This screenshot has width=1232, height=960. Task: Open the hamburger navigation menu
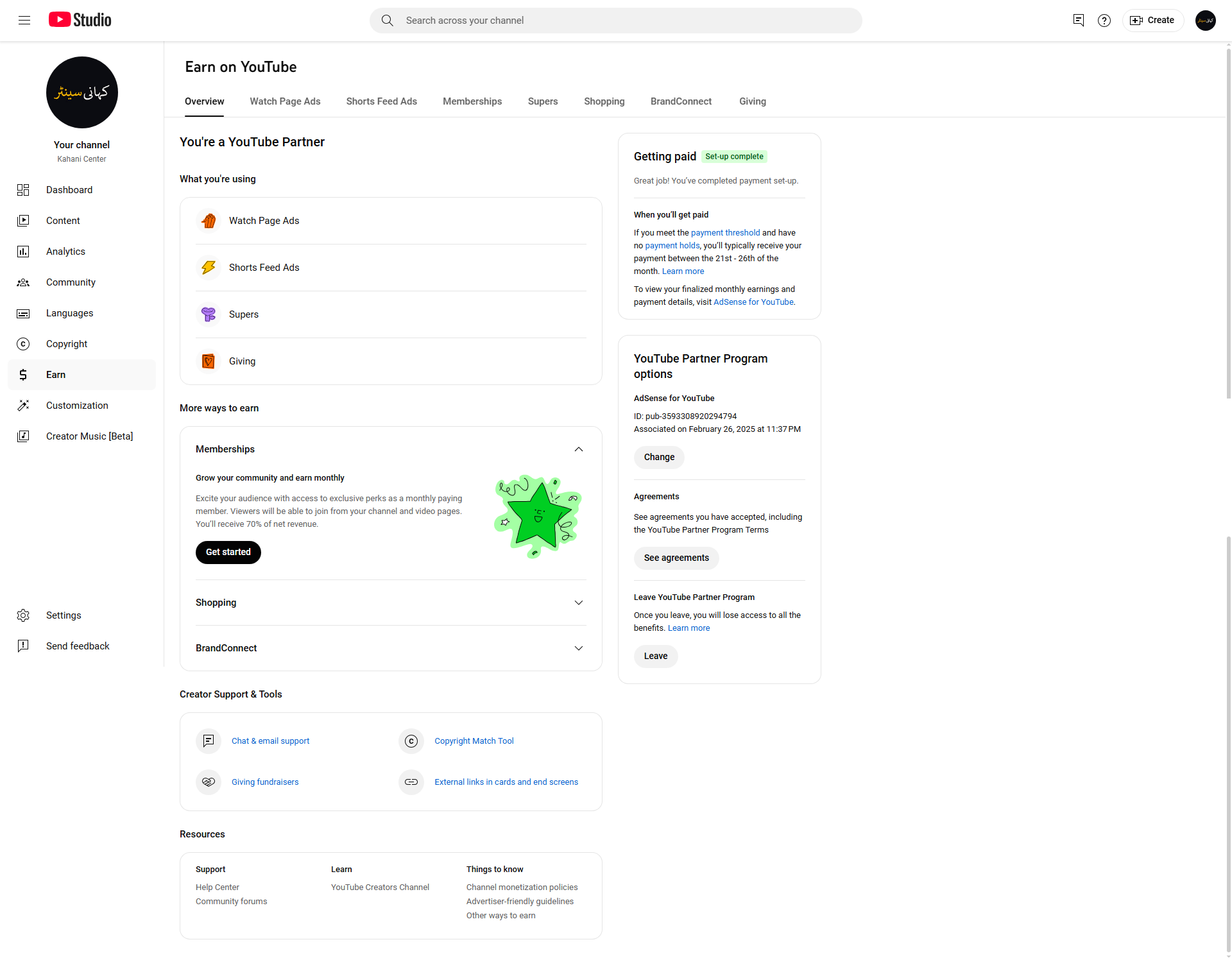(x=24, y=21)
